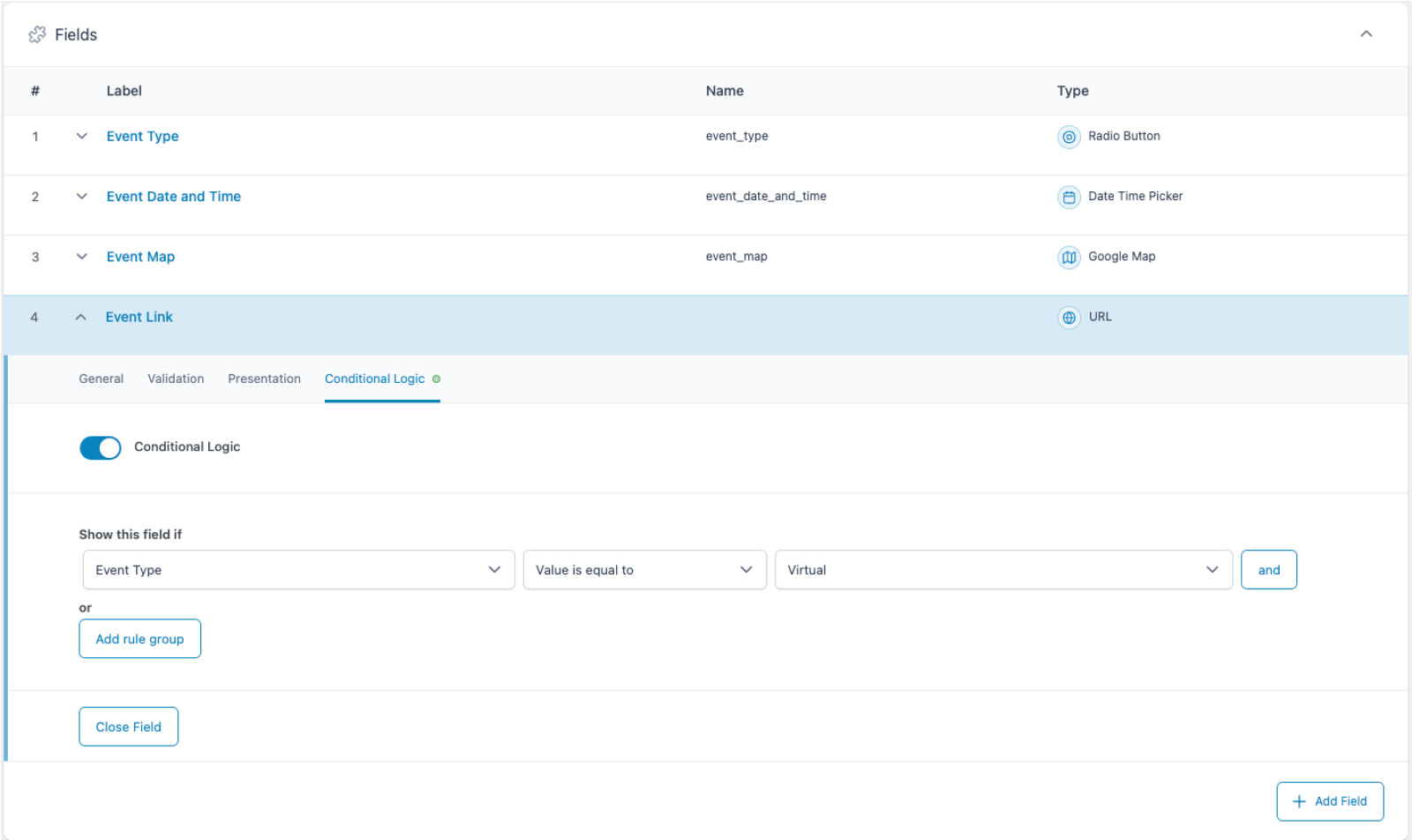Open the 'Value is equal to' operator dropdown

point(644,569)
